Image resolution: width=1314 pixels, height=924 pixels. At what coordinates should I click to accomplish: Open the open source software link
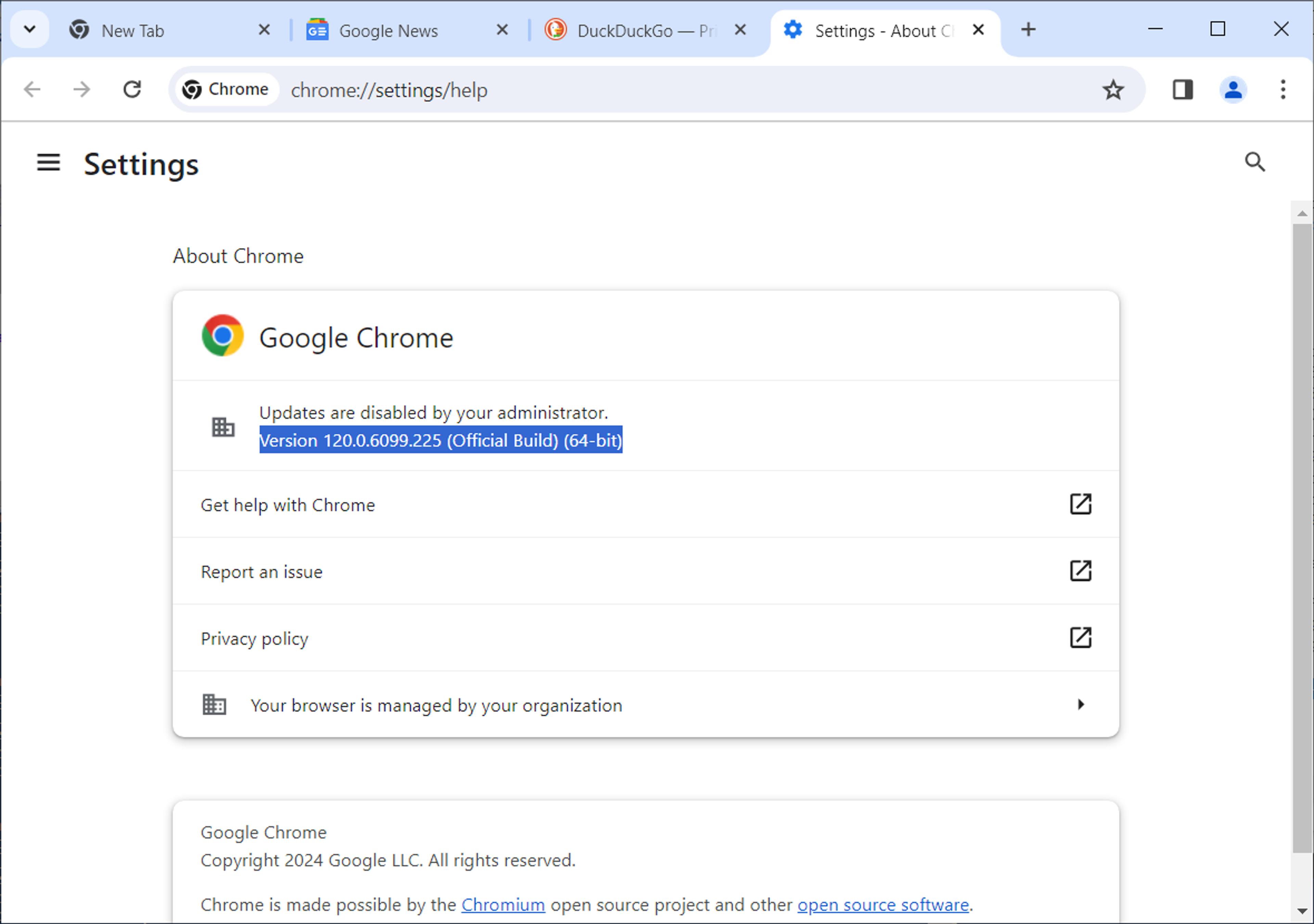pos(883,905)
